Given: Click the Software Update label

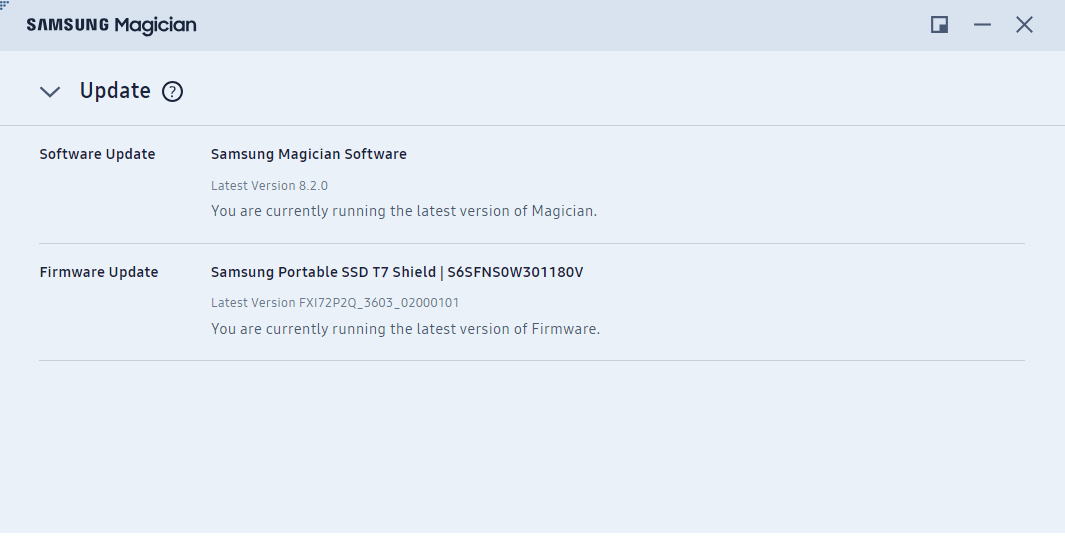Looking at the screenshot, I should point(97,154).
